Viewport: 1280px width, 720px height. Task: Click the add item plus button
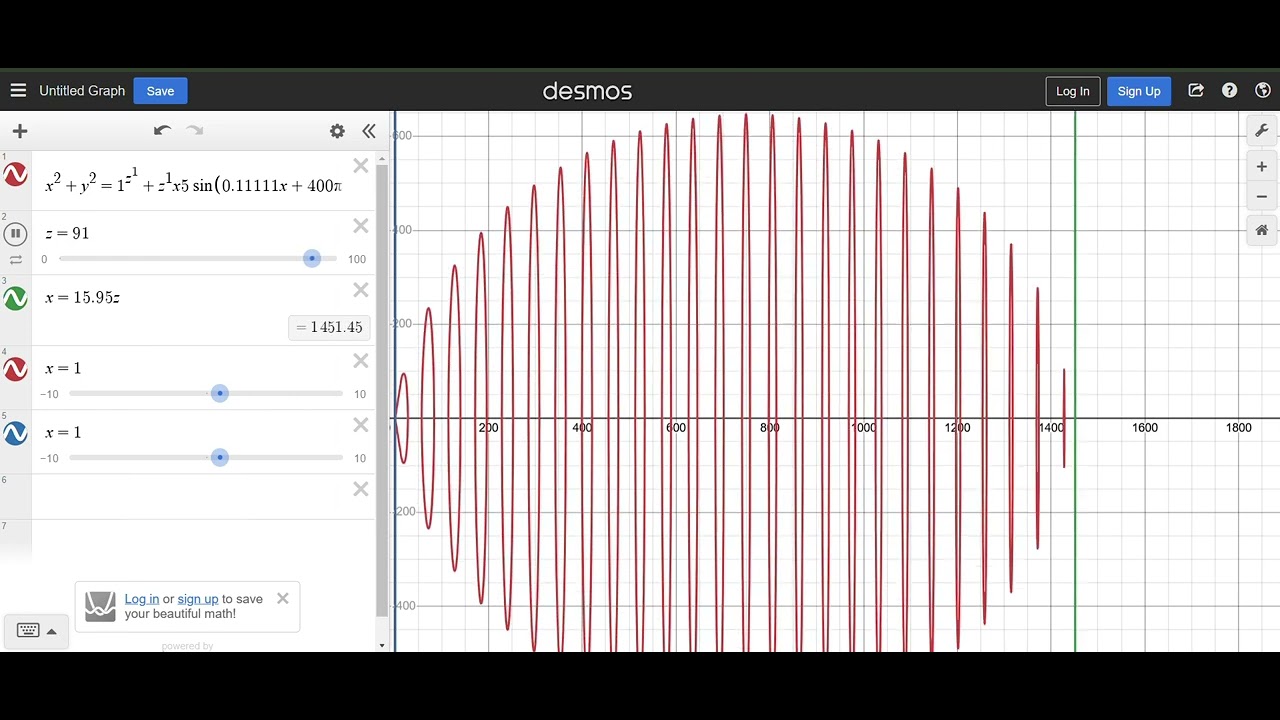pyautogui.click(x=19, y=131)
